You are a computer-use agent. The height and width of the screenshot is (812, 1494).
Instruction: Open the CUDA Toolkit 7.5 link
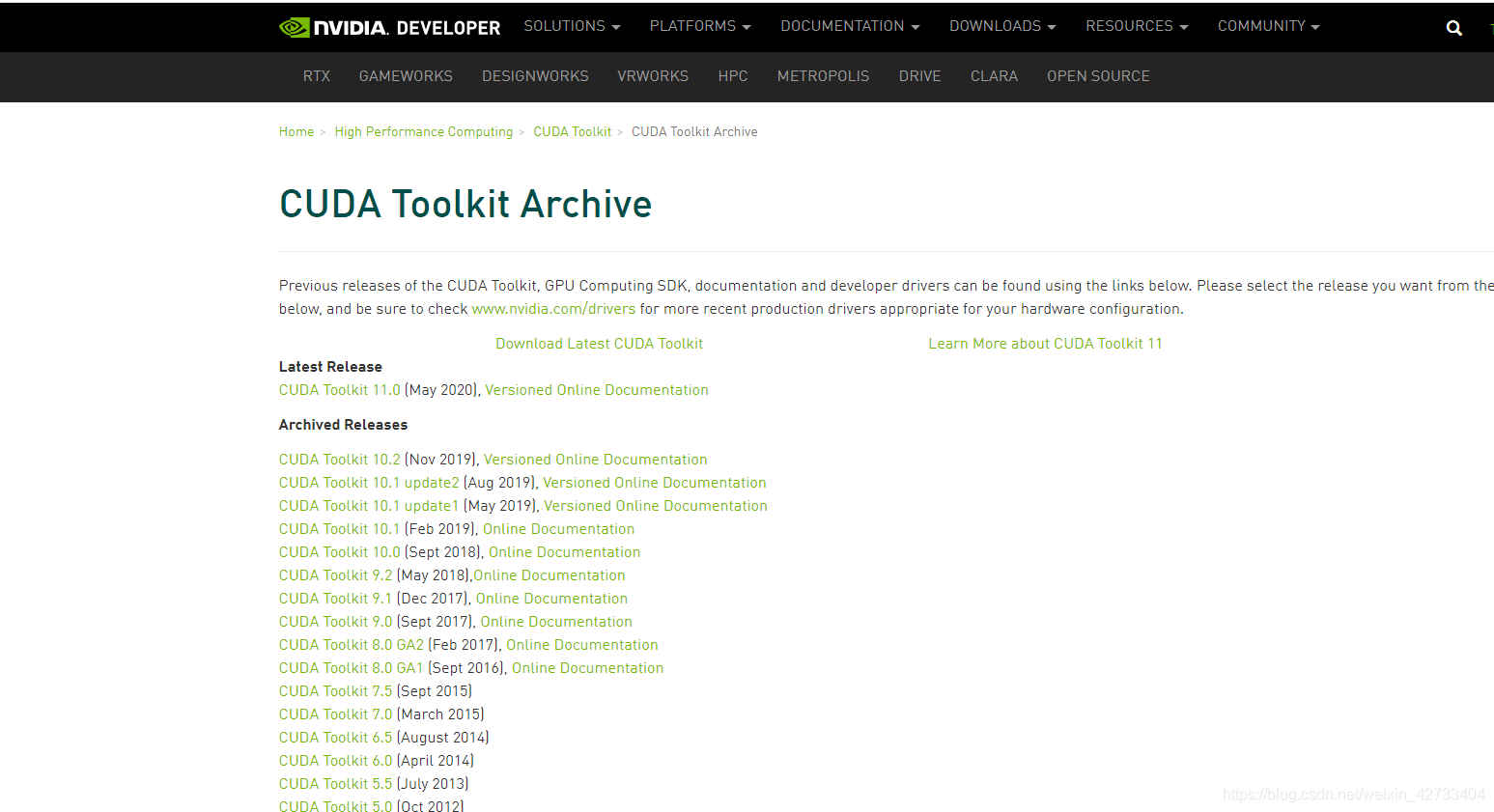(335, 691)
